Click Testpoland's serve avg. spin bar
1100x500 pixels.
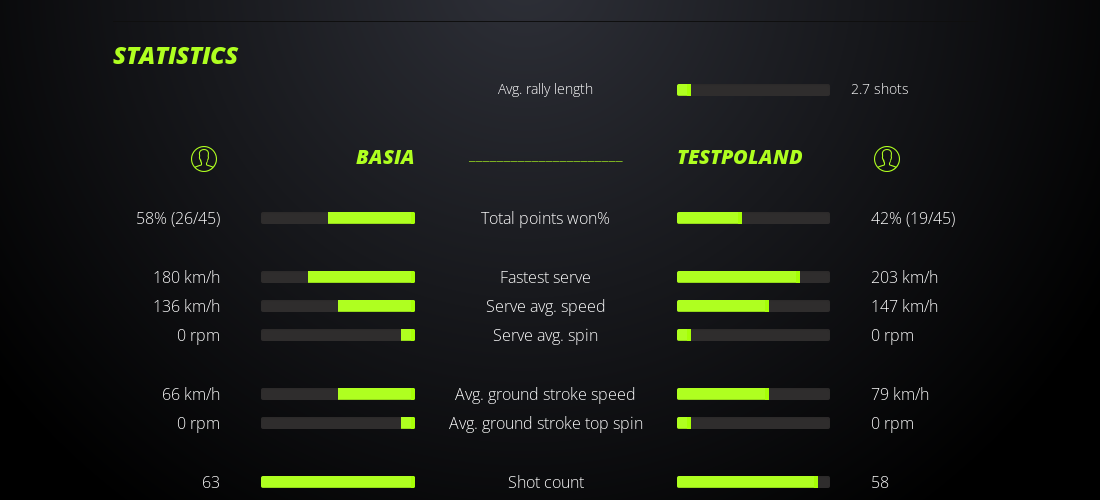click(753, 335)
